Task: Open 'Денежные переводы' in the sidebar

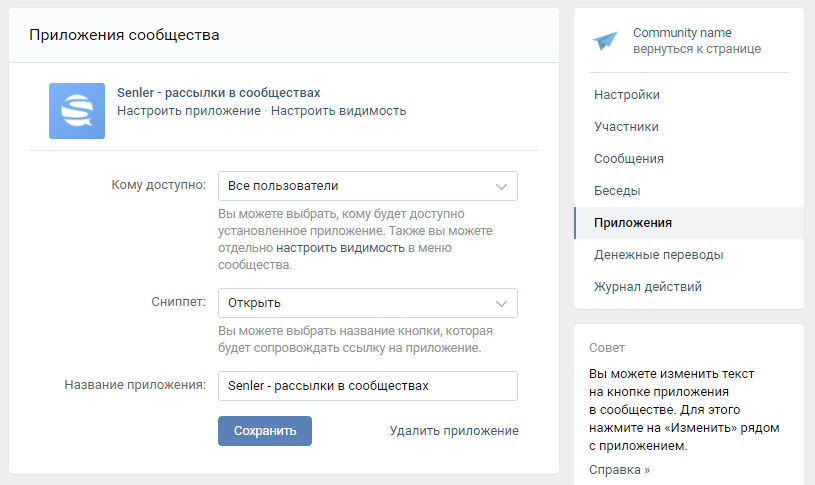Action: coord(658,255)
